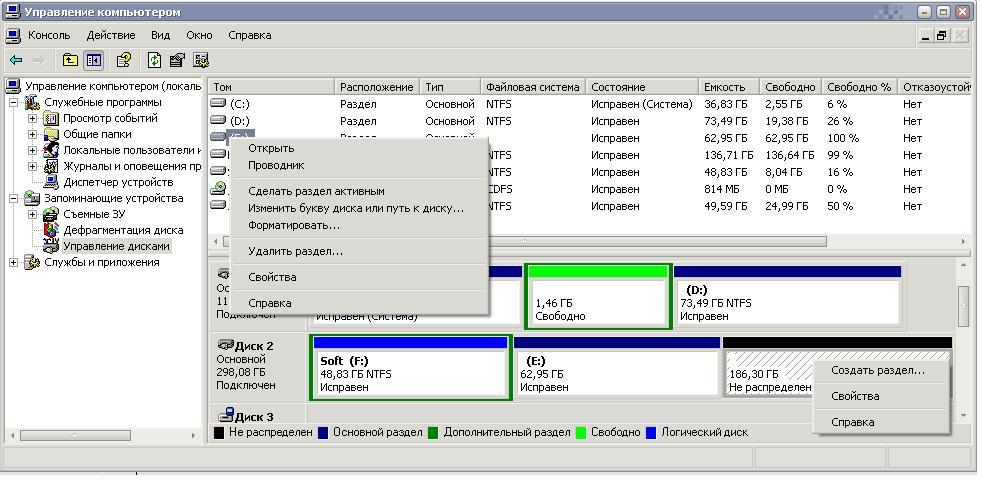This screenshot has height=486, width=982.
Task: Click the 136,64 ГБ free space cell
Action: pos(790,155)
